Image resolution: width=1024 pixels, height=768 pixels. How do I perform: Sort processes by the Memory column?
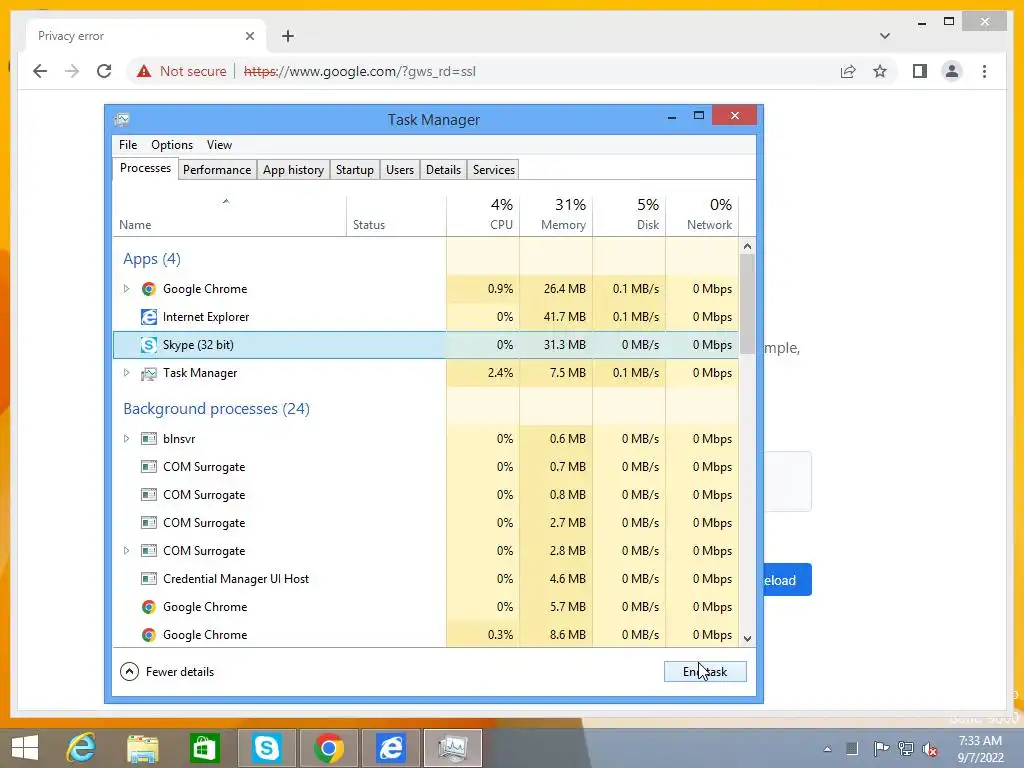tap(556, 215)
